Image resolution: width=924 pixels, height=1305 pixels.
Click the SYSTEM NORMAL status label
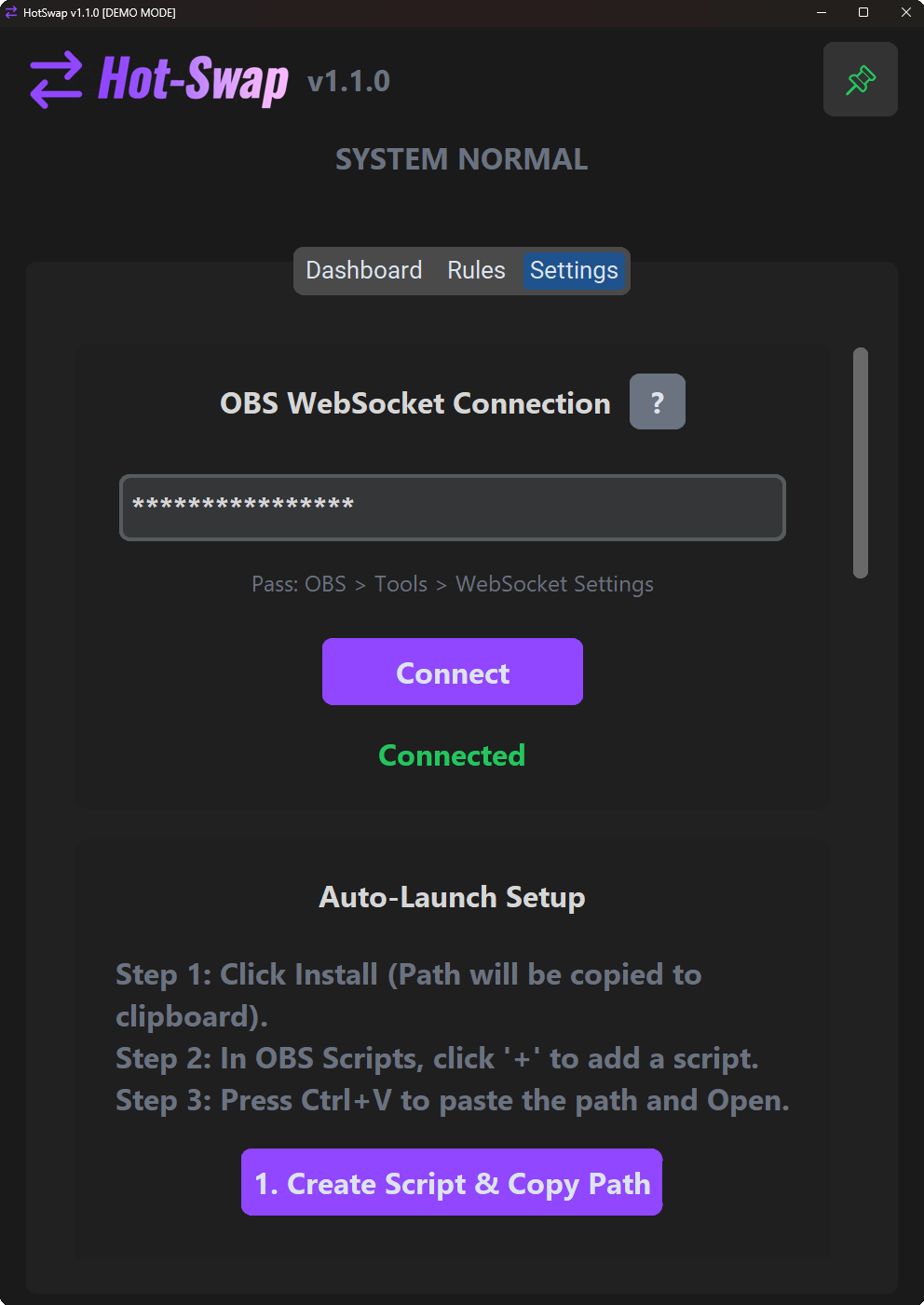461,159
